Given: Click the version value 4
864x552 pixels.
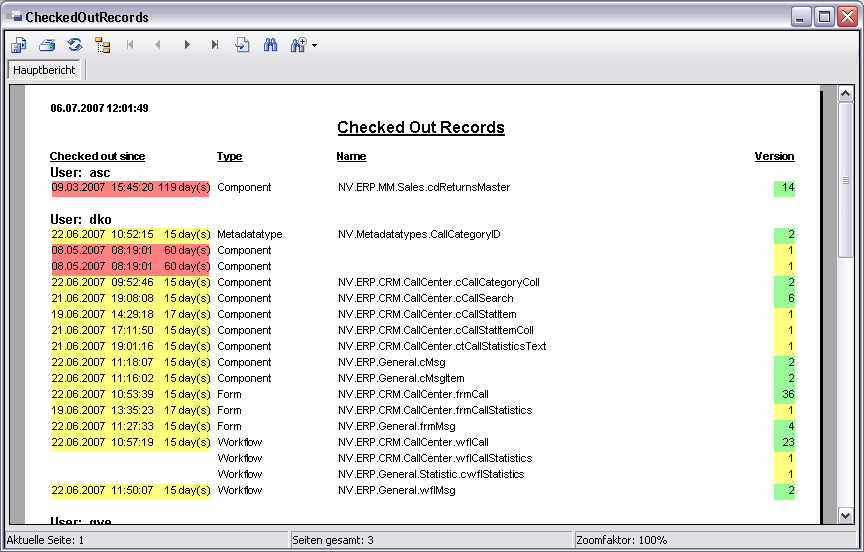Looking at the screenshot, I should coord(791,426).
